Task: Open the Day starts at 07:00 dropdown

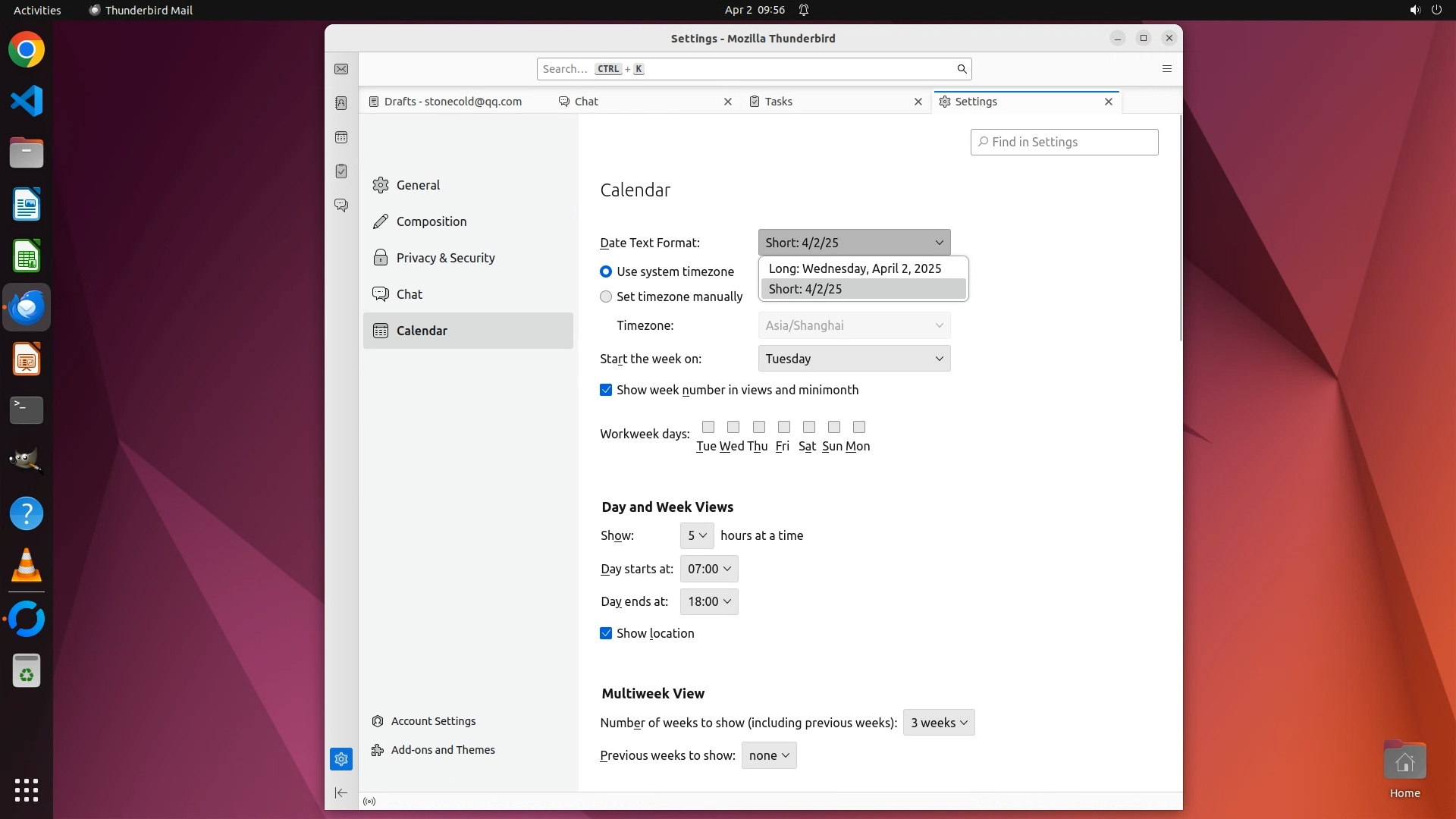Action: pos(709,569)
